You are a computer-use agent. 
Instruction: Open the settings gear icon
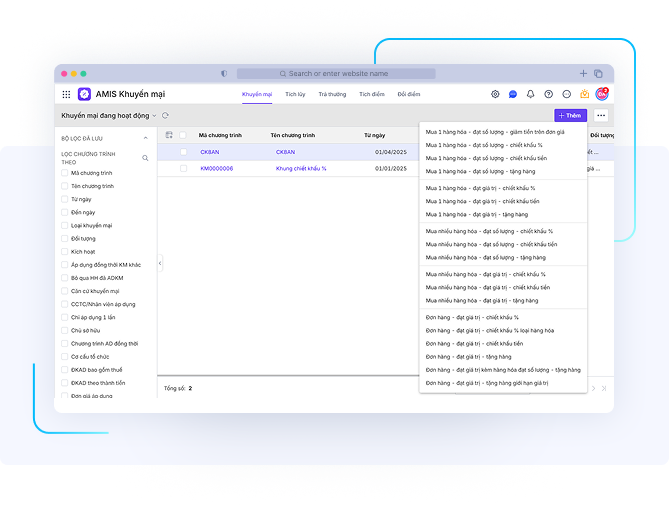tap(495, 94)
